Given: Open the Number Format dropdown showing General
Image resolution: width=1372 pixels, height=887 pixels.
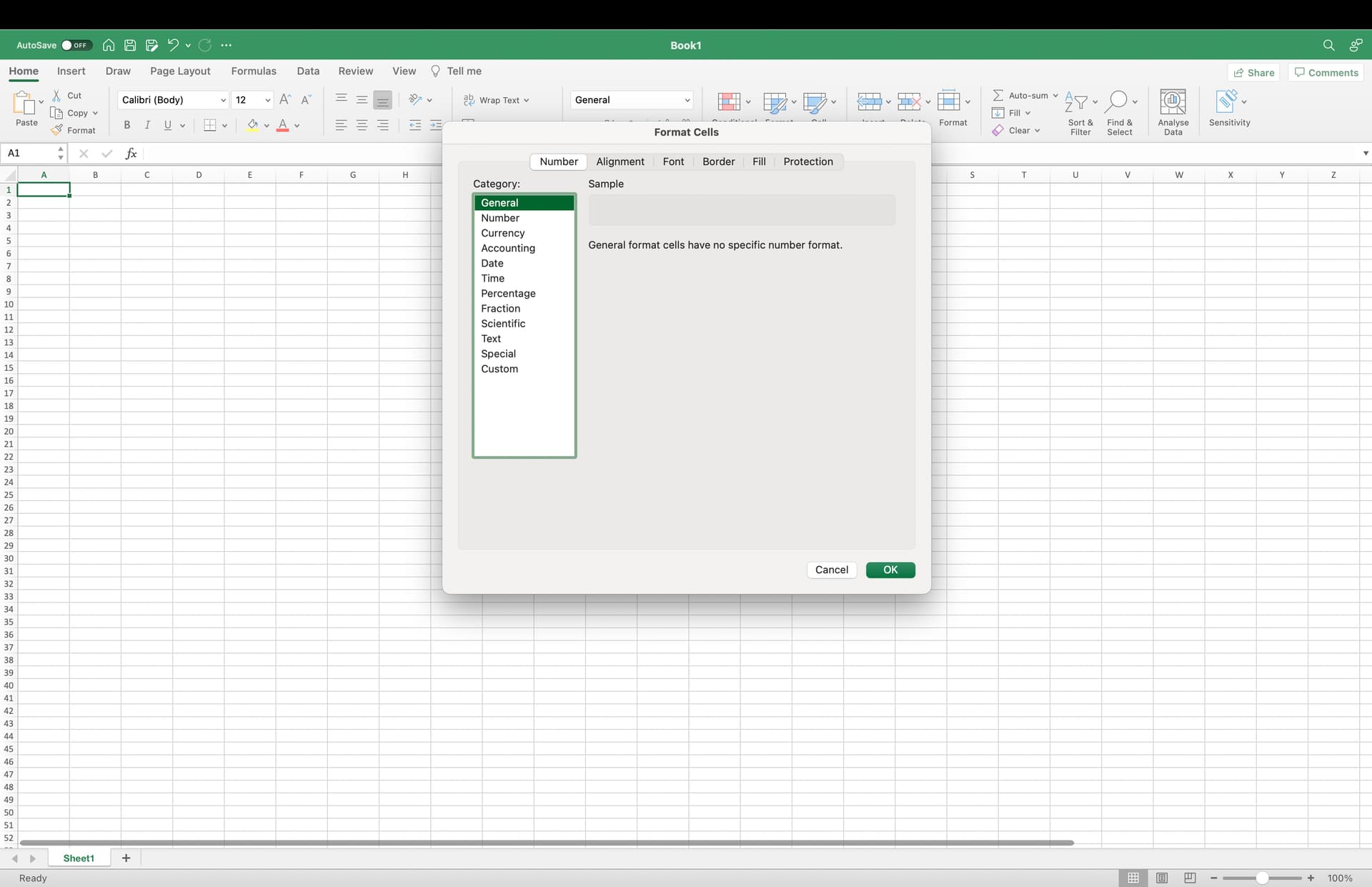Looking at the screenshot, I should pyautogui.click(x=632, y=99).
